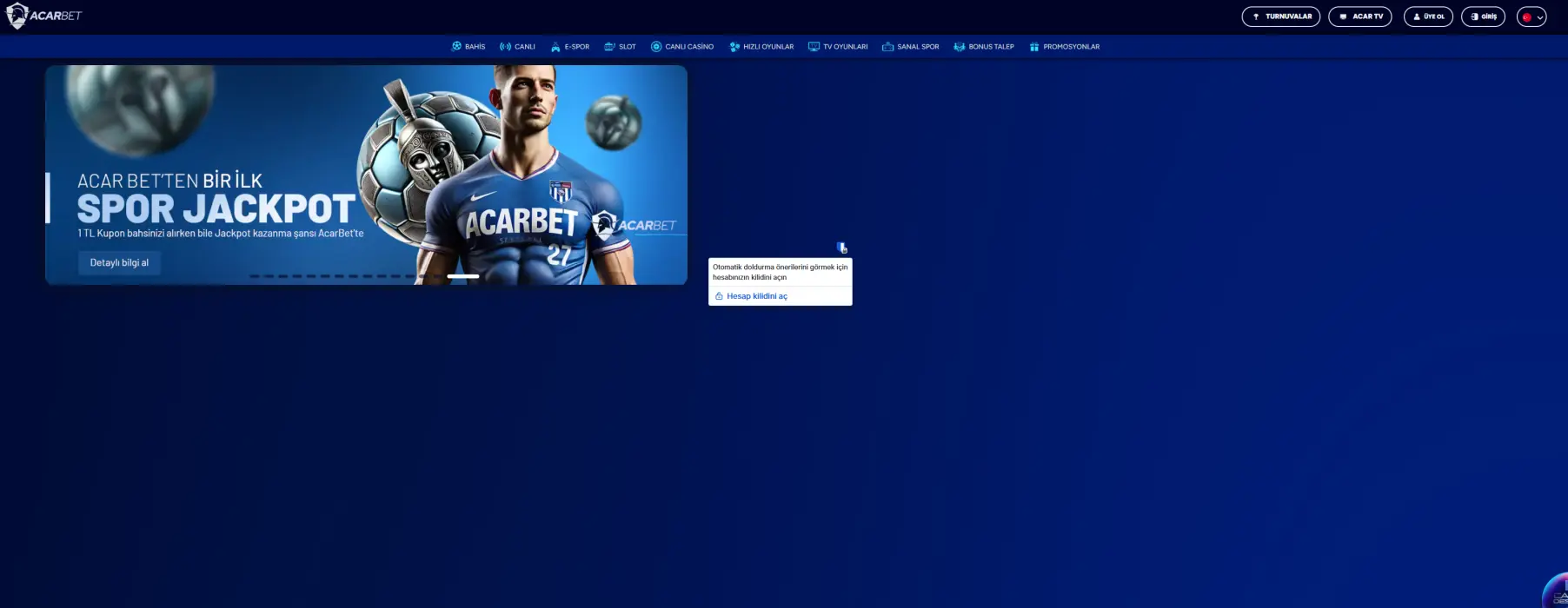This screenshot has height=608, width=1568.
Task: Open the Bonus Talep menu item
Action: tap(984, 47)
